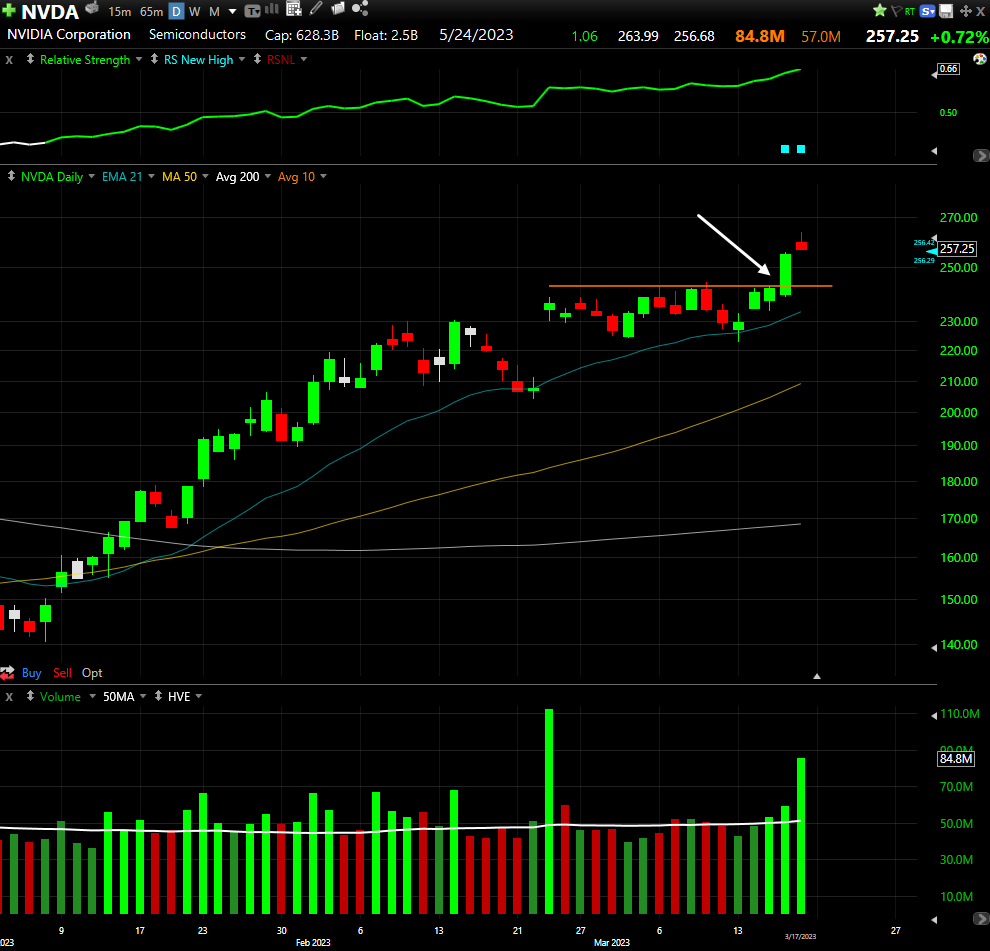Click the reorder arrows beside RSNL
The height and width of the screenshot is (951, 990).
click(257, 59)
